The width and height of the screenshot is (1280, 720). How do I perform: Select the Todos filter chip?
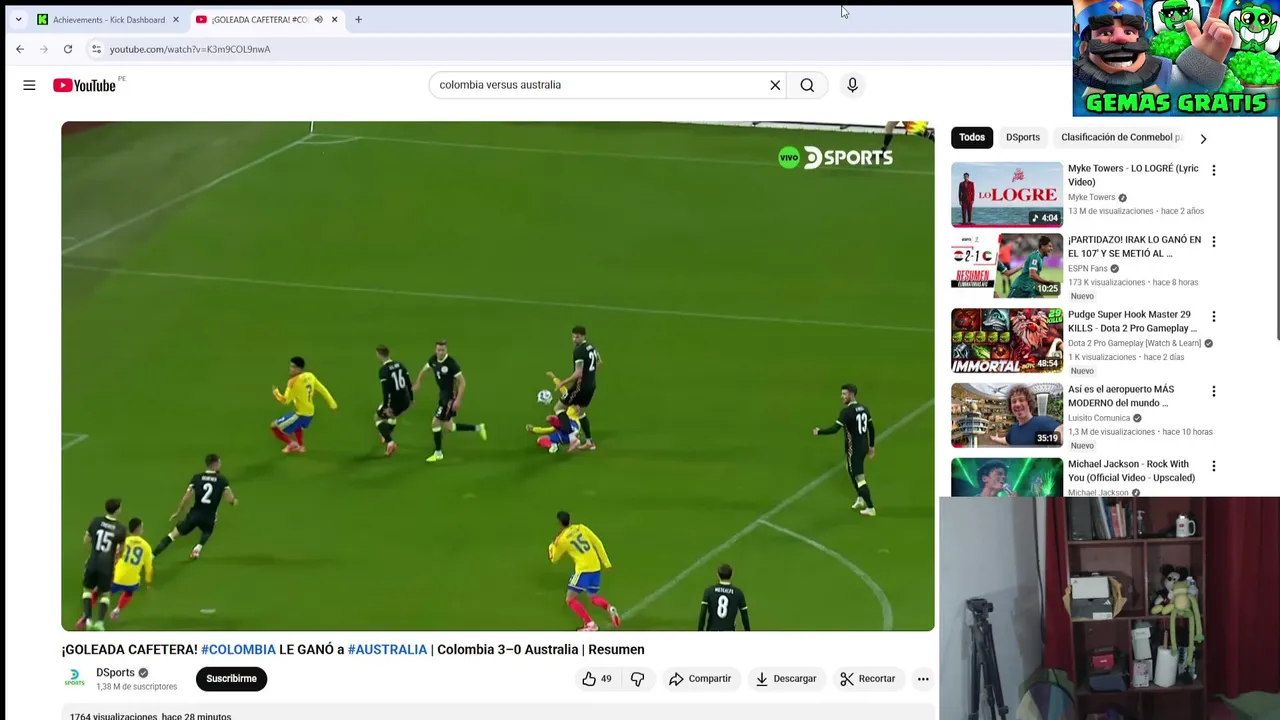[972, 137]
